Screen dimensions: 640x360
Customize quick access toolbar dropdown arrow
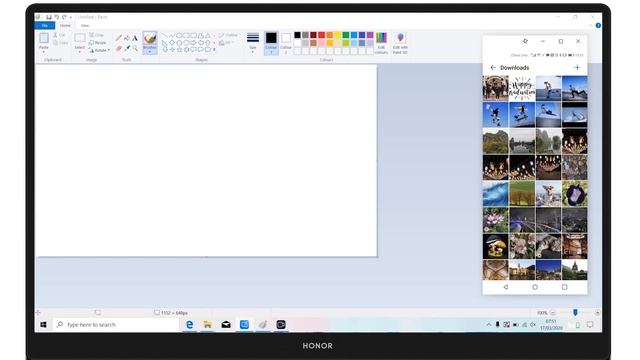click(x=71, y=17)
